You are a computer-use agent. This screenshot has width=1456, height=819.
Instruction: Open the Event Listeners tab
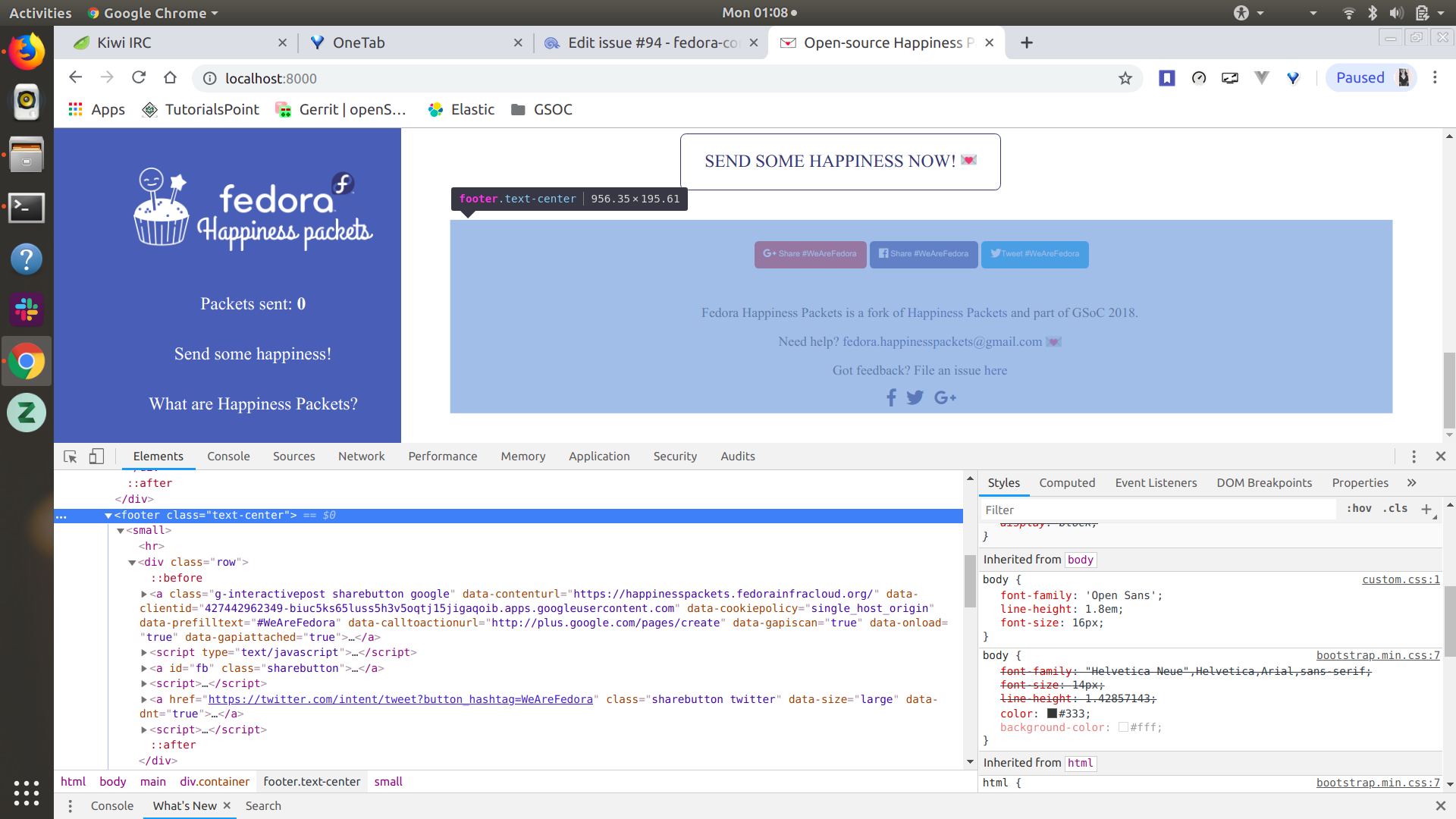coord(1156,483)
